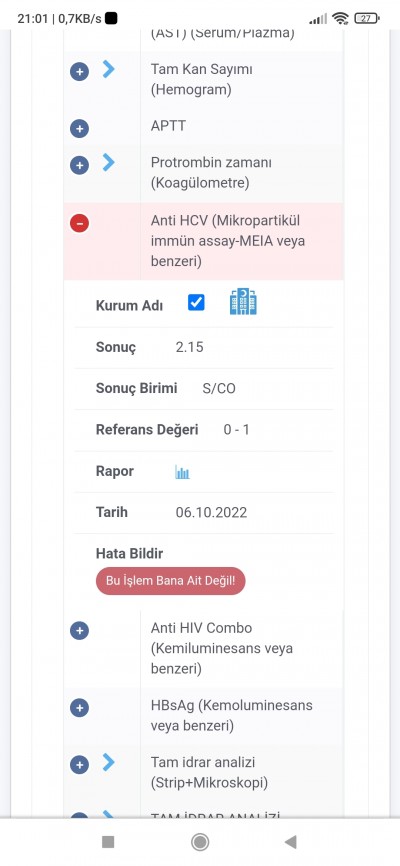Open the blue chevron beside Protrombin zamanı
The height and width of the screenshot is (866, 400).
tap(109, 162)
